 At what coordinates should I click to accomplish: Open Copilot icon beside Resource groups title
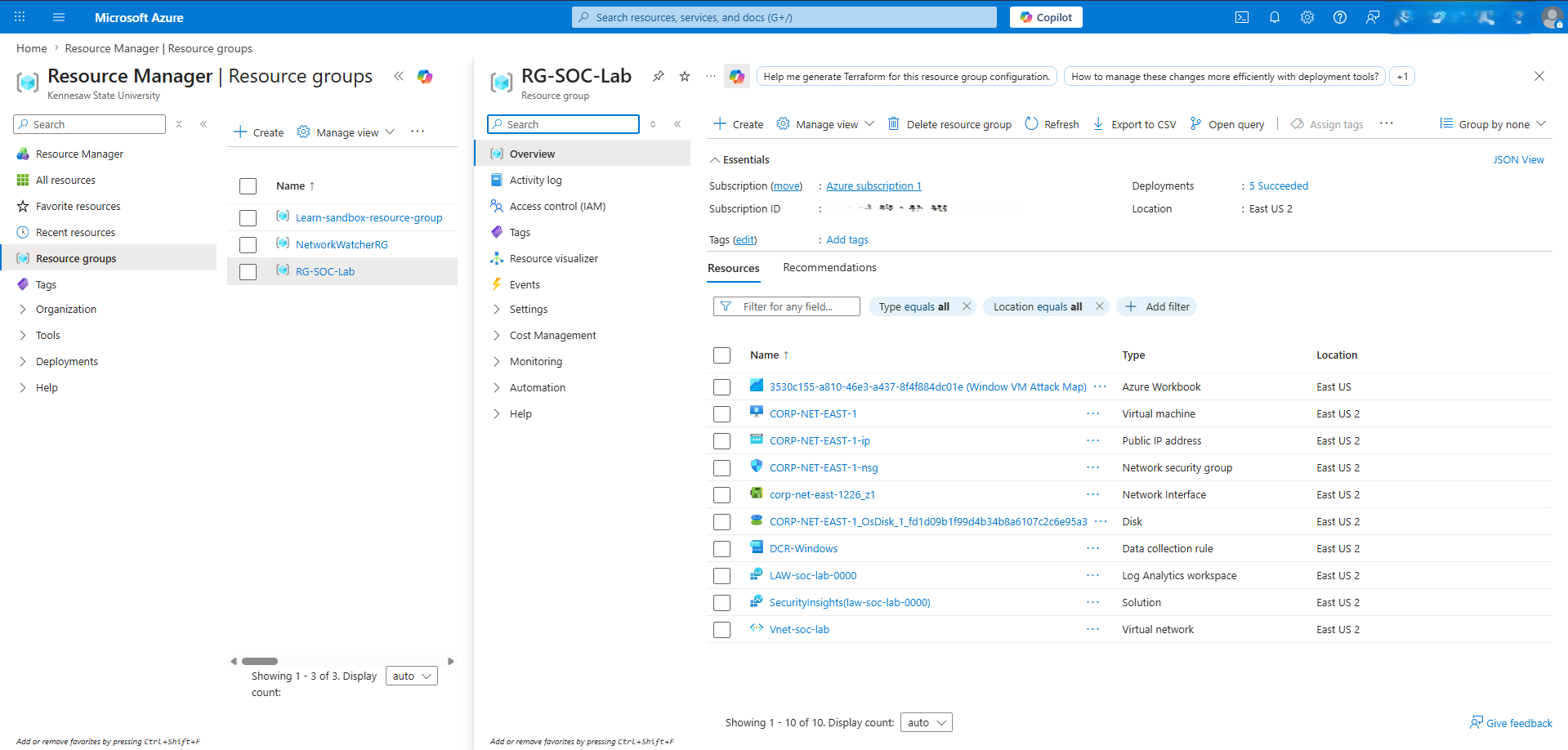pyautogui.click(x=425, y=76)
